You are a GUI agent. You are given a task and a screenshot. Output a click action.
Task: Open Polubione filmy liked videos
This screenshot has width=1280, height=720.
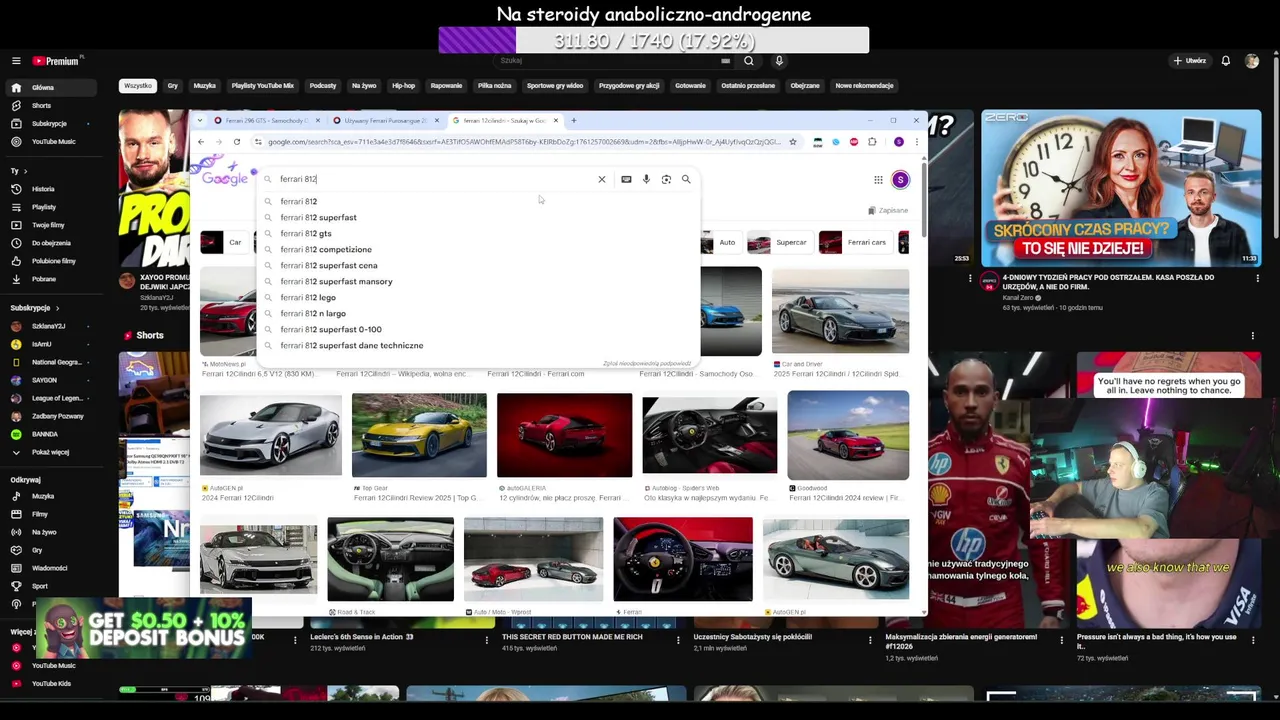pos(53,261)
